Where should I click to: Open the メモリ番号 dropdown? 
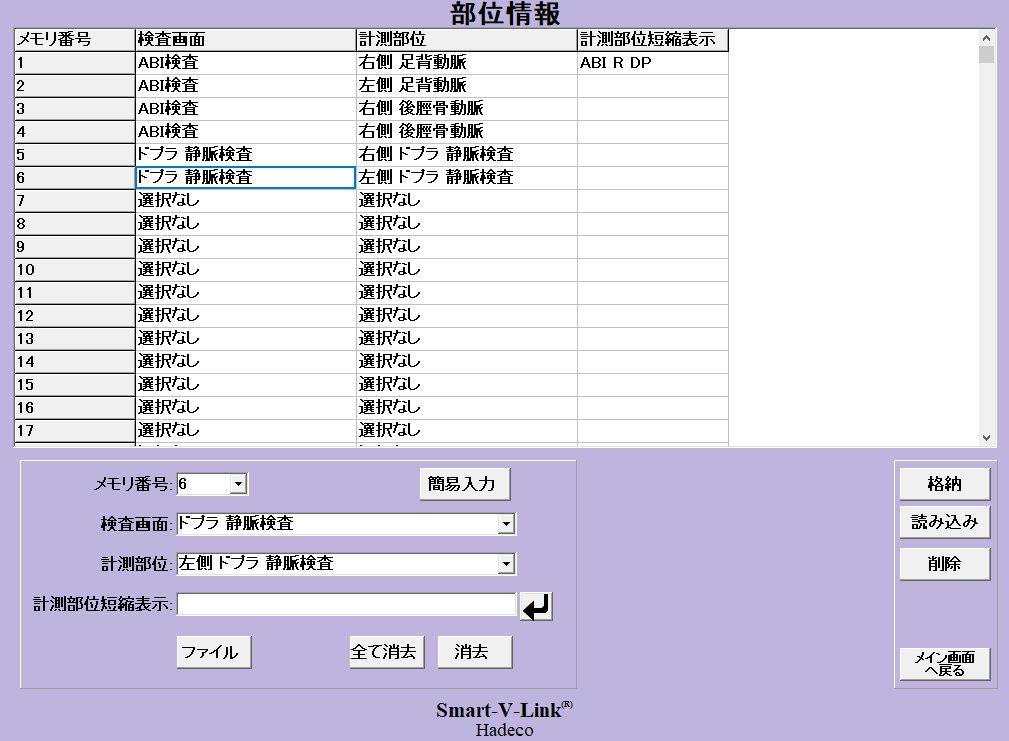pos(237,485)
